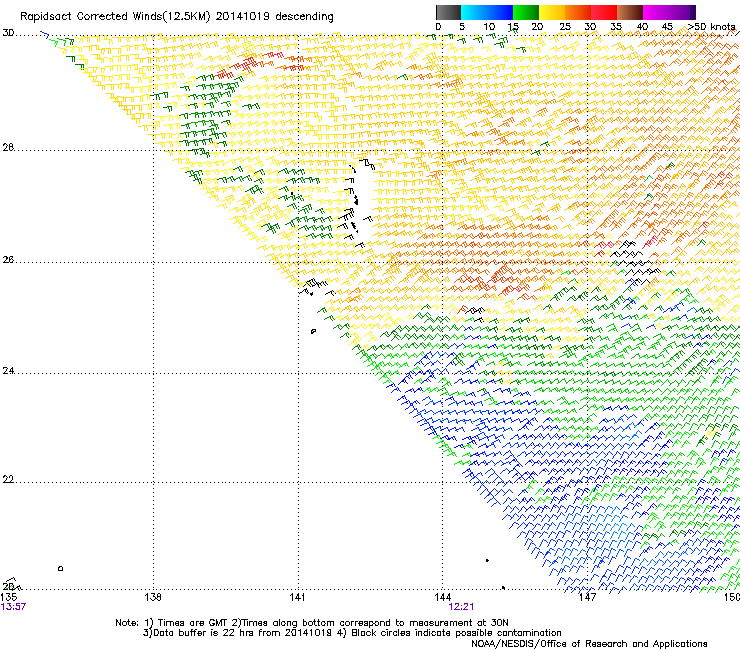Viewport: 740px width, 650px height.
Task: Click the "147" longitude axis label
Action: (588, 597)
